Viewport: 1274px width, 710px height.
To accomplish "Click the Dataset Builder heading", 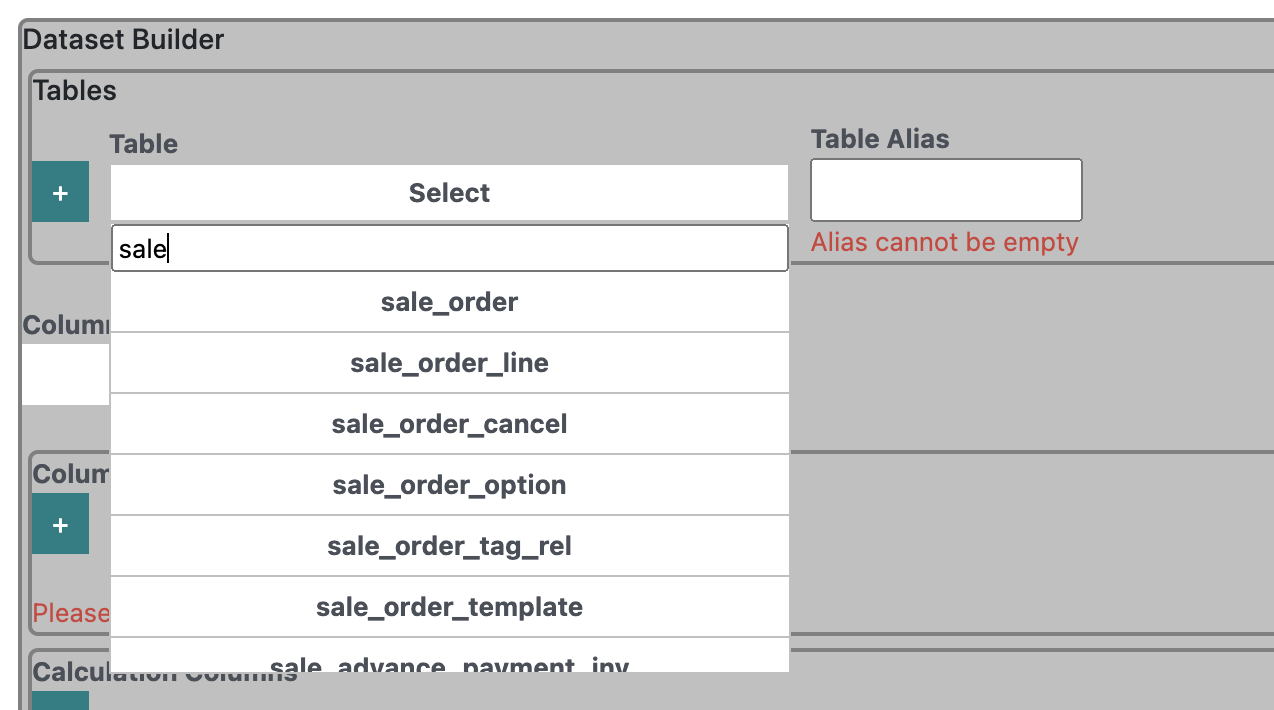I will pyautogui.click(x=123, y=40).
